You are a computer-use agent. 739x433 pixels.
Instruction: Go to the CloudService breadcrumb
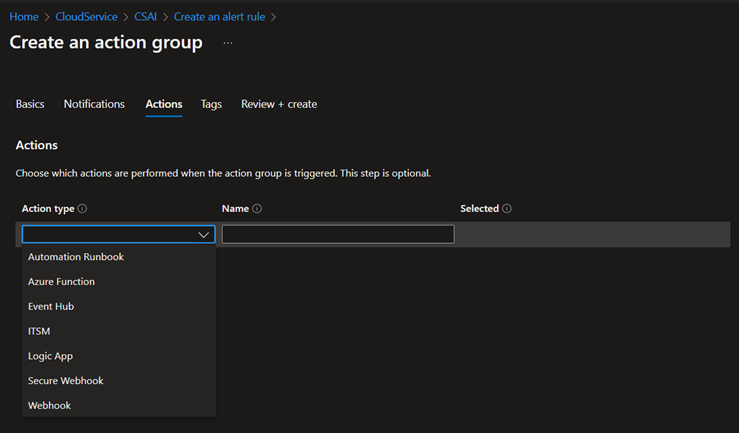pyautogui.click(x=86, y=17)
